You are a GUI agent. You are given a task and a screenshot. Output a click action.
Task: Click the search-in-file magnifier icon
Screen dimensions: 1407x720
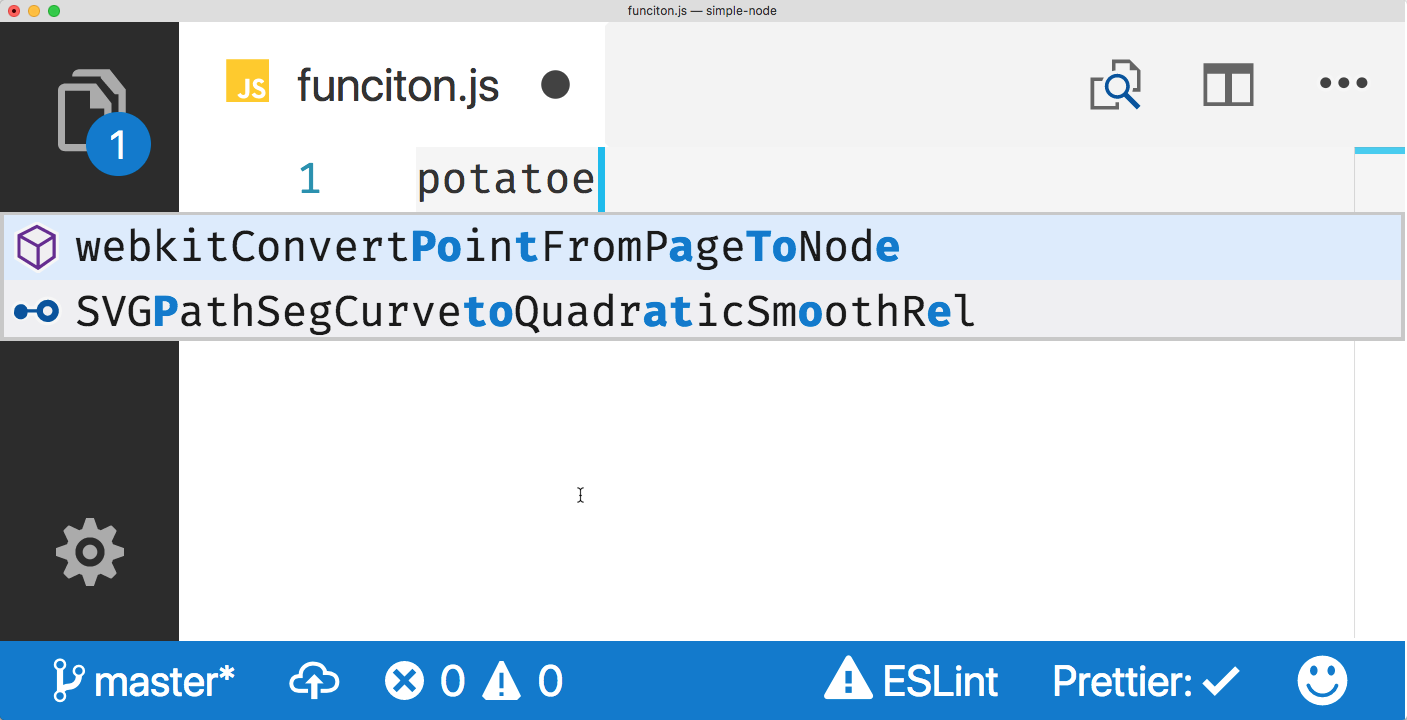coord(1115,85)
